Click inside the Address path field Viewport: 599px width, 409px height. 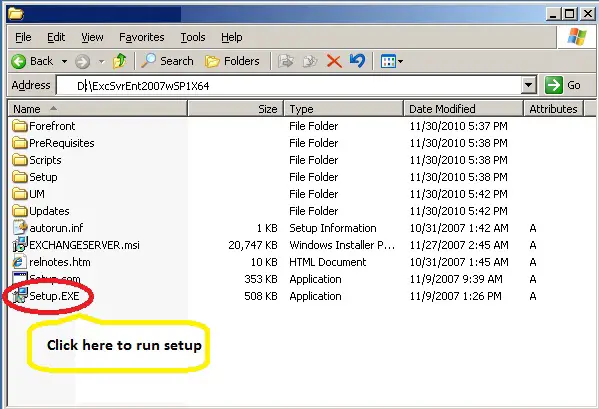[288, 85]
